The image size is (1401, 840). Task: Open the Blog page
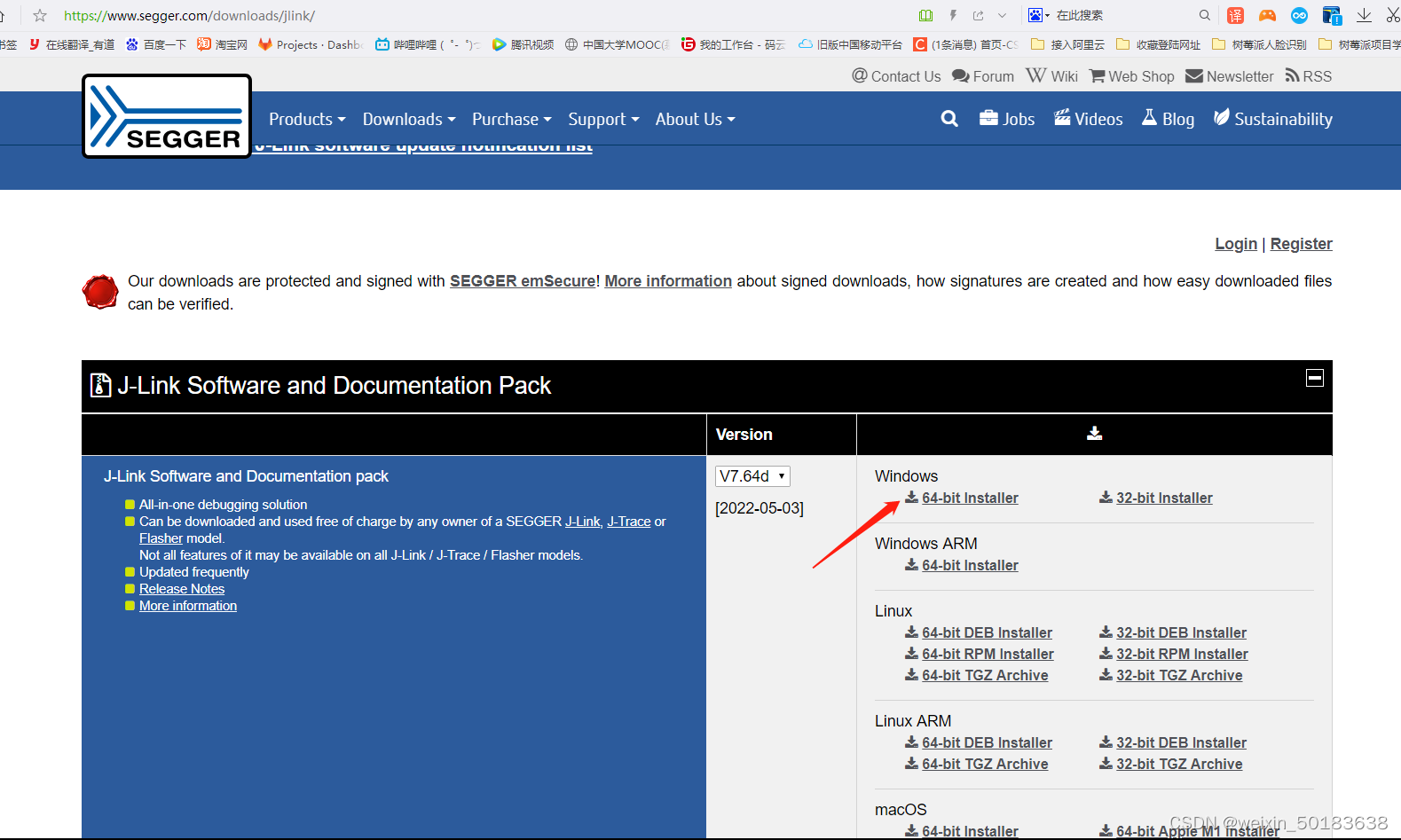1168,119
